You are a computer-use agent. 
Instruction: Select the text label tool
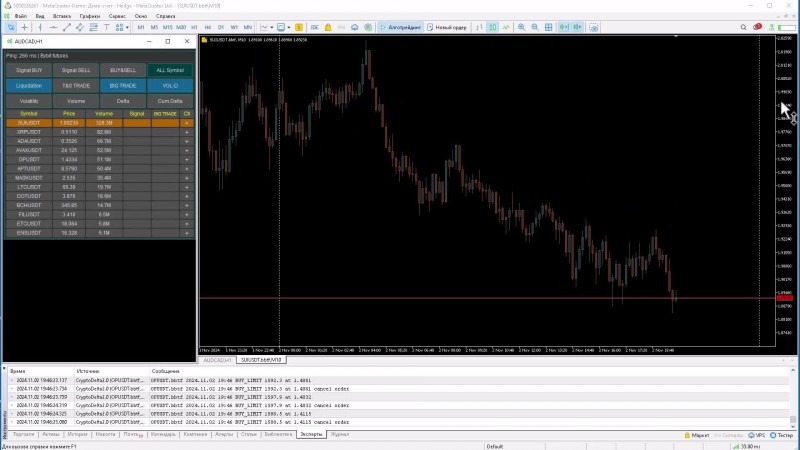107,28
